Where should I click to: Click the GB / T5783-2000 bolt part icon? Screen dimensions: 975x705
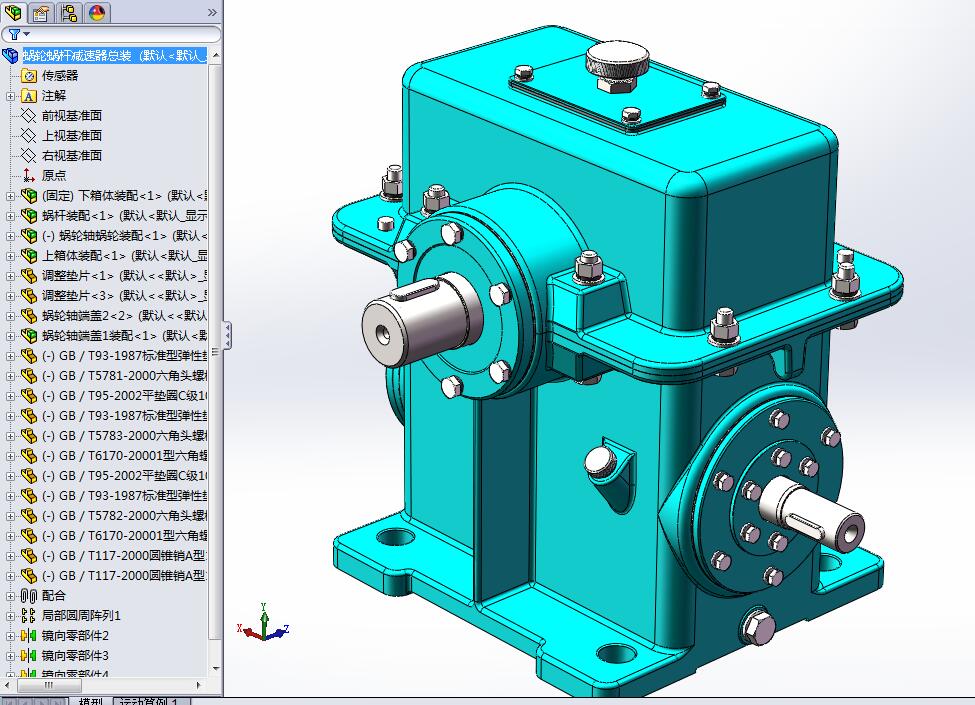29,436
